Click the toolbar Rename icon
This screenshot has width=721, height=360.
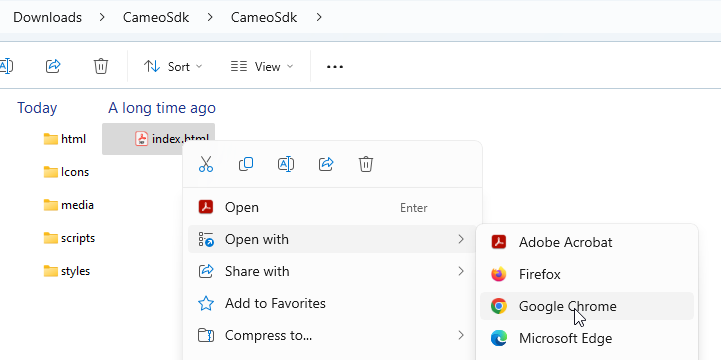(x=6, y=66)
